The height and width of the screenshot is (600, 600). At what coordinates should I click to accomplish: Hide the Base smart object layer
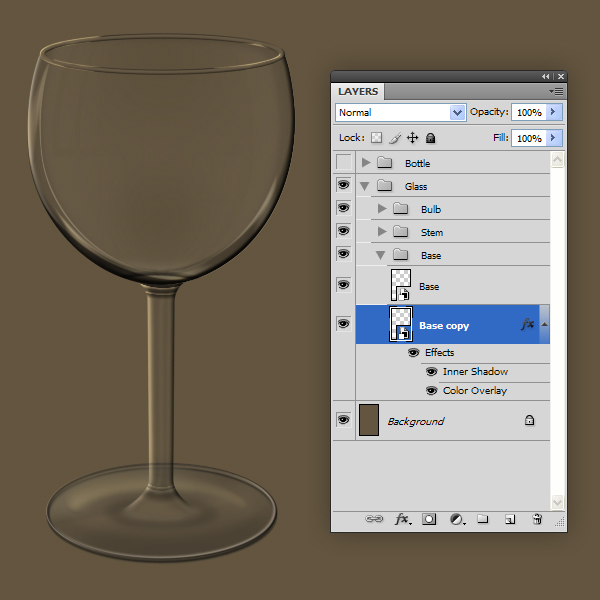344,285
